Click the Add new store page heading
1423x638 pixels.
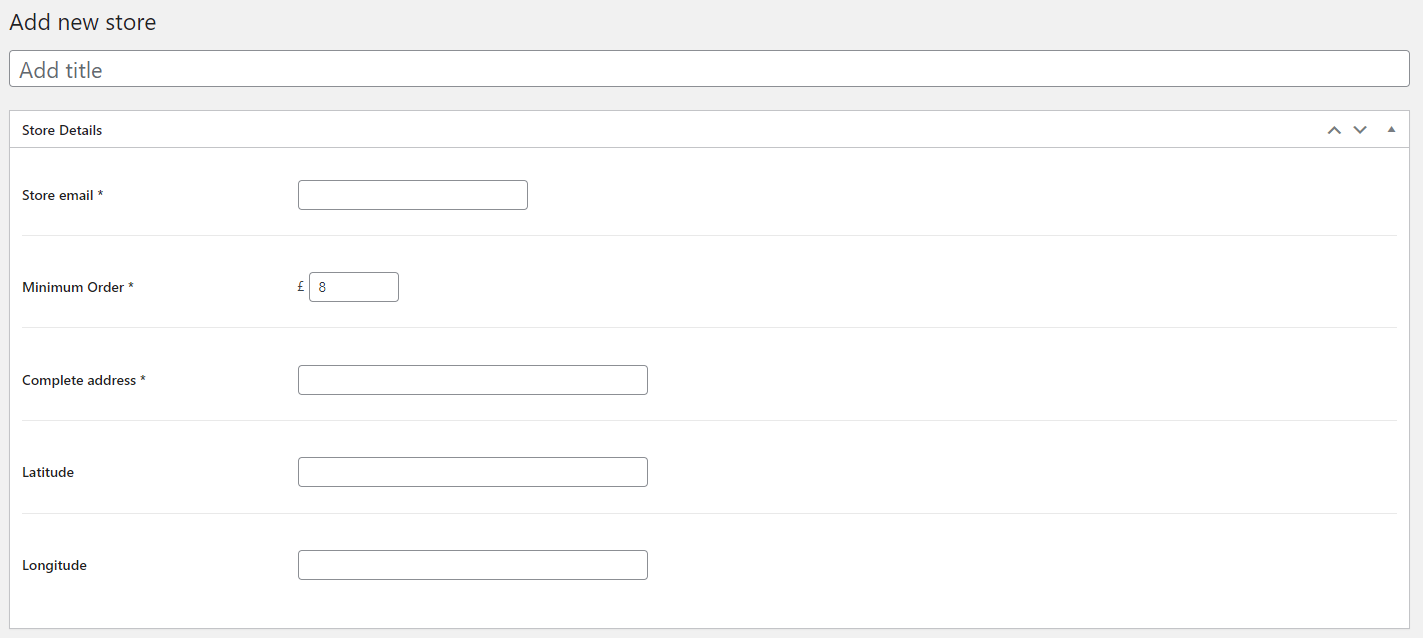click(83, 22)
